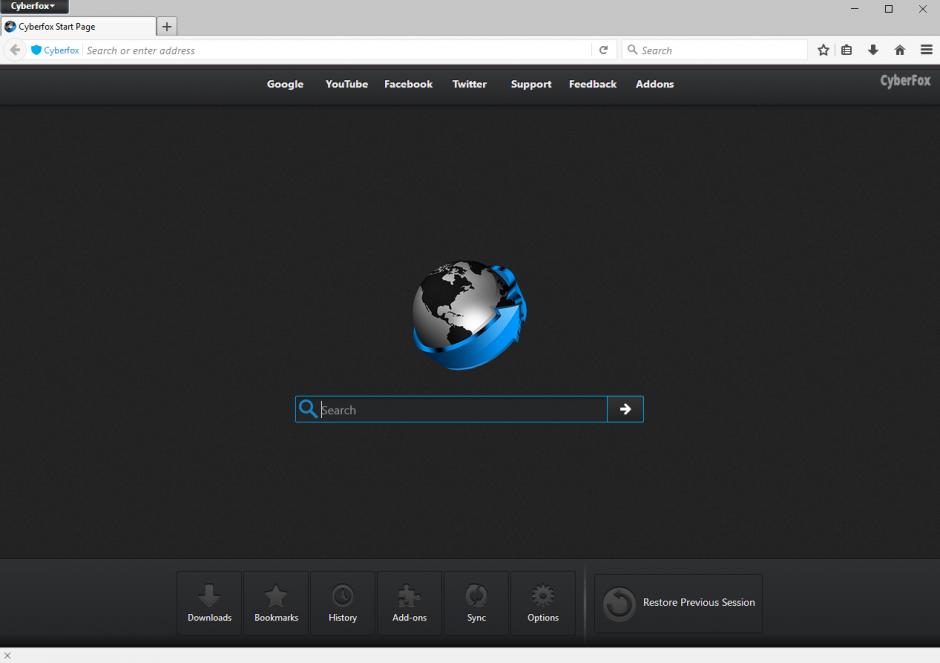Open the Facebook link
Image resolution: width=940 pixels, height=663 pixels.
tap(408, 84)
